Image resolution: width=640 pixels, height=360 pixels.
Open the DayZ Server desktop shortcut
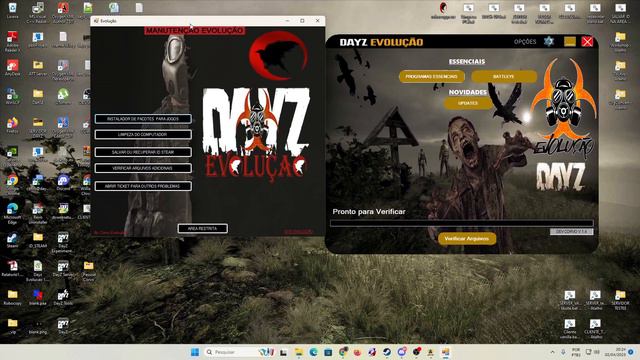(63, 269)
